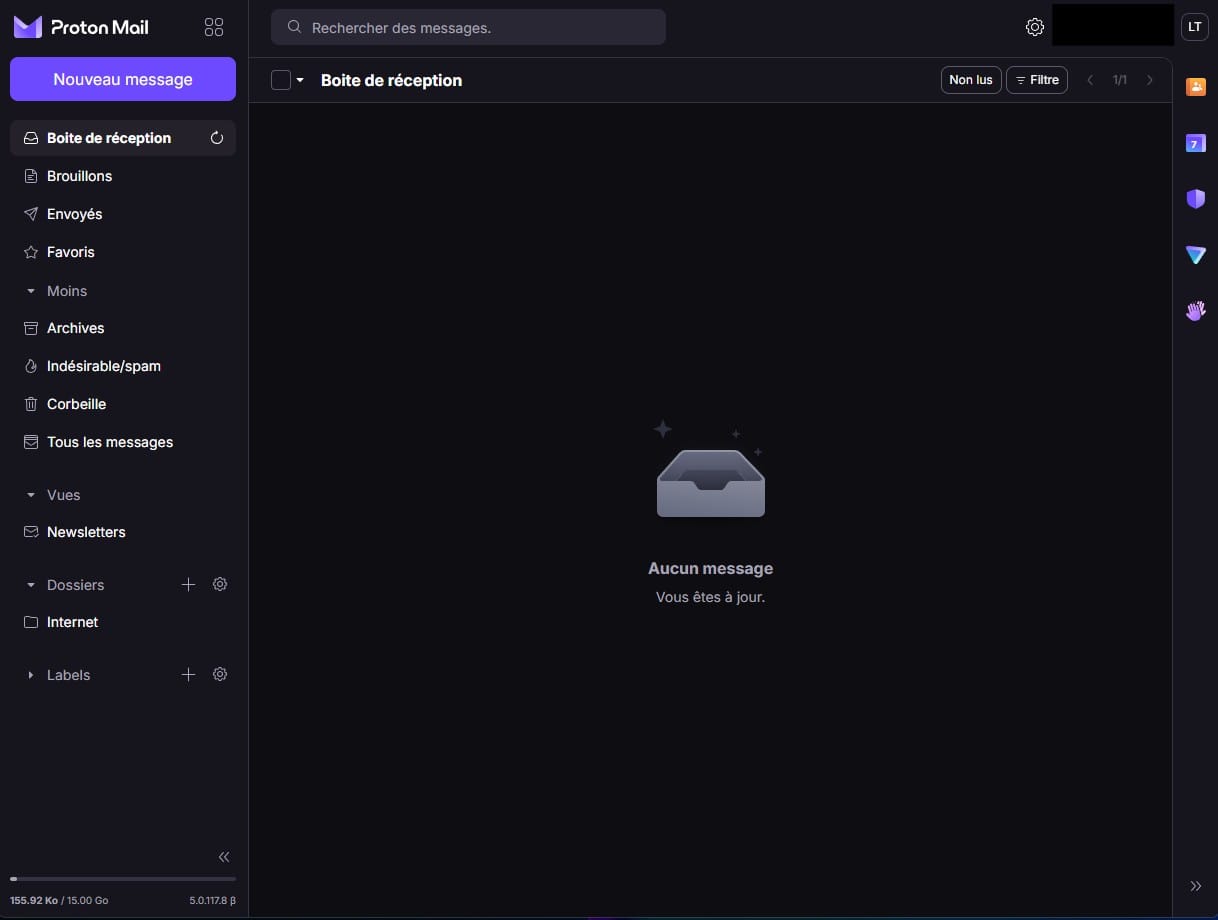Open the Archives folder
Screen dimensions: 1218x920
click(x=123, y=328)
